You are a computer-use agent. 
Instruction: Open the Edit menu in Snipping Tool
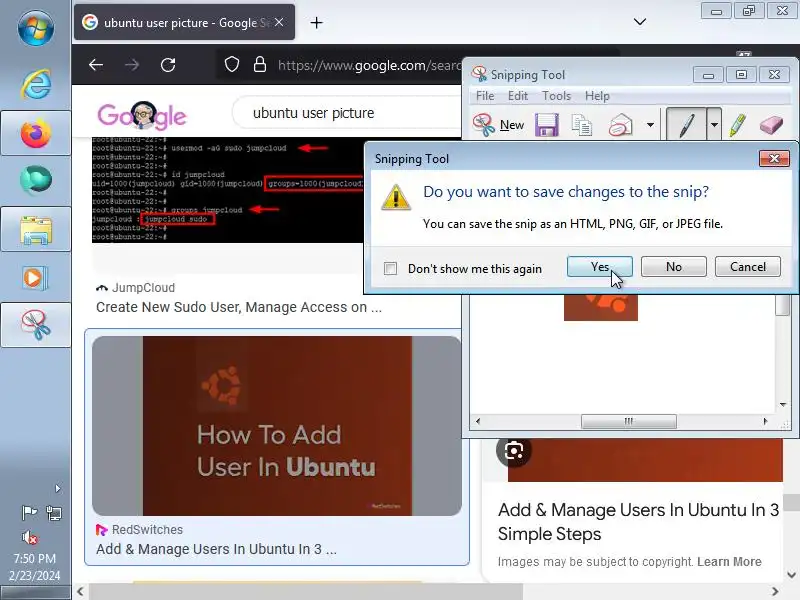pos(517,96)
